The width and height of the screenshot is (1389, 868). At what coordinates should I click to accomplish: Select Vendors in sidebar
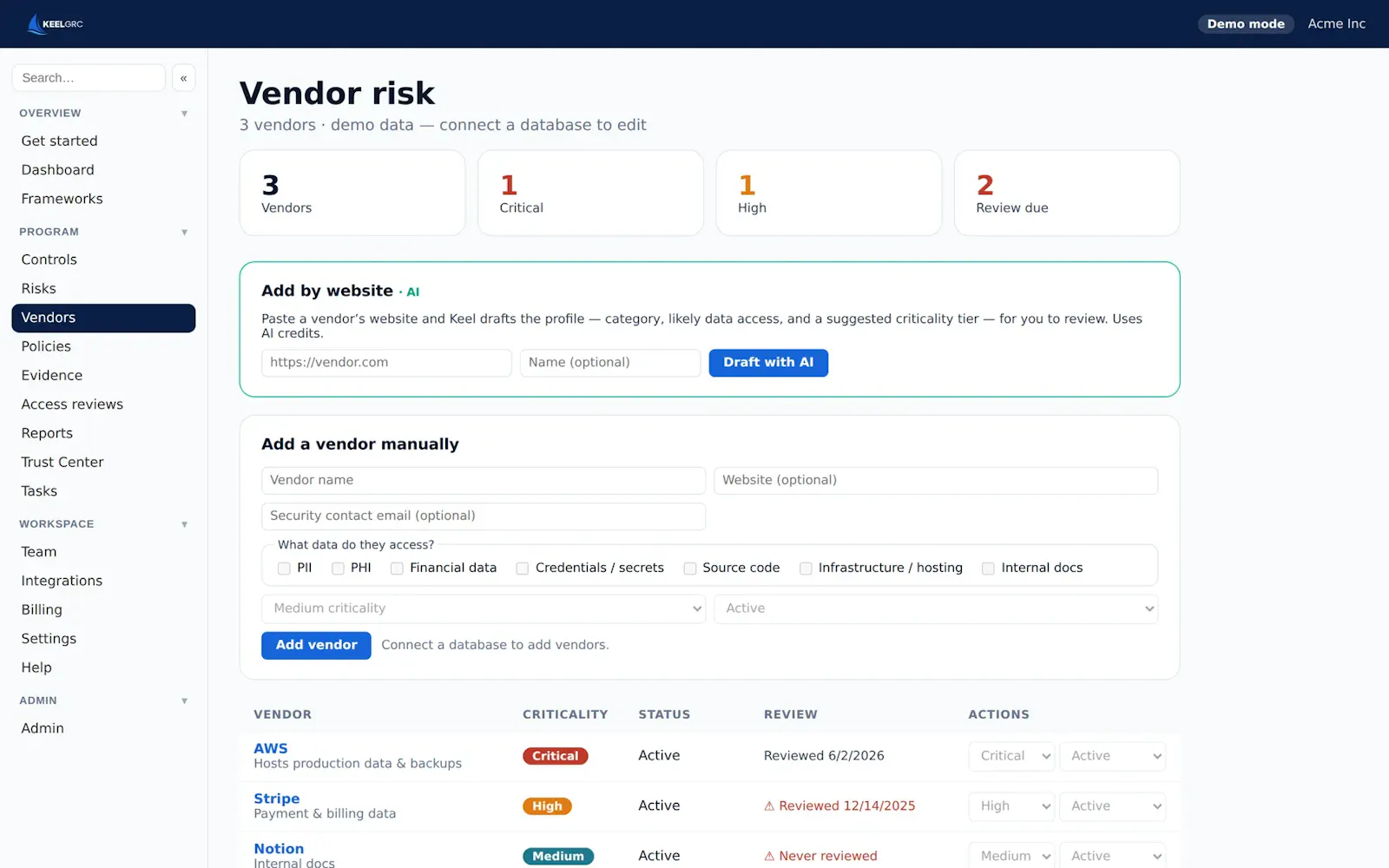(x=103, y=318)
